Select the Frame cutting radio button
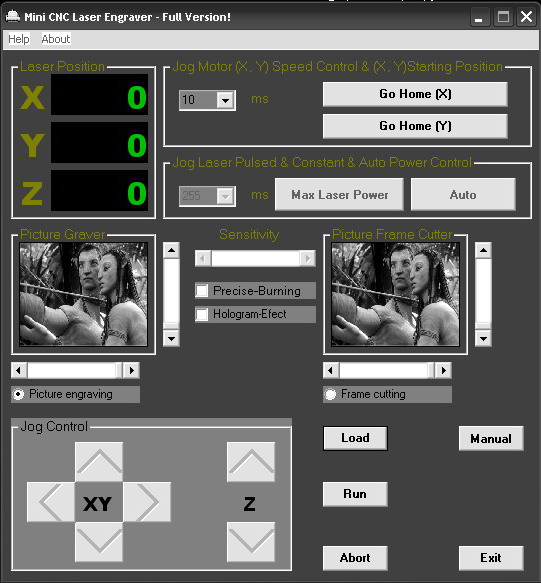 pos(330,394)
